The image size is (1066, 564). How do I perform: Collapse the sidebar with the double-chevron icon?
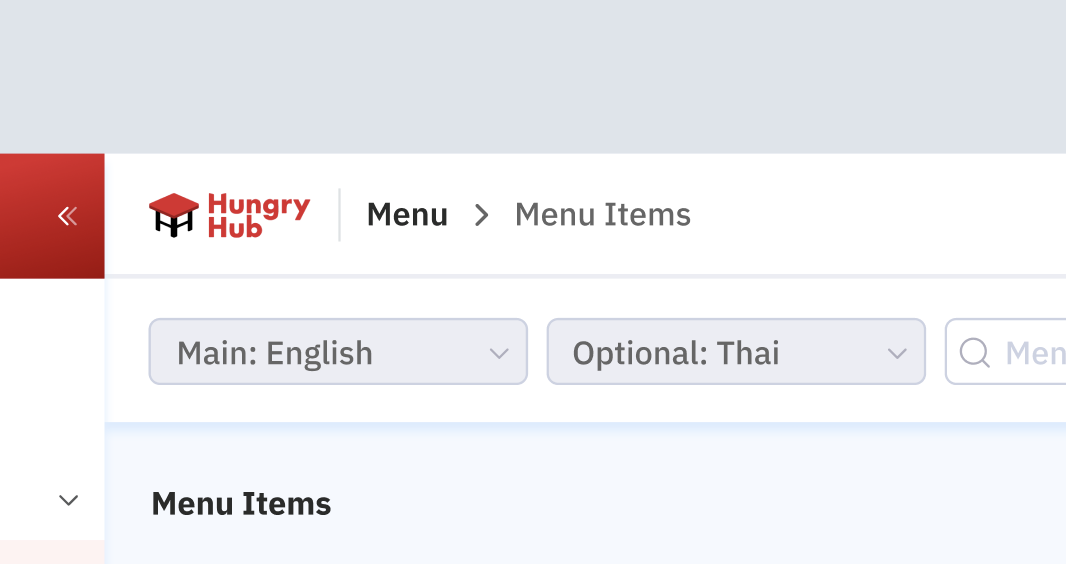coord(67,216)
